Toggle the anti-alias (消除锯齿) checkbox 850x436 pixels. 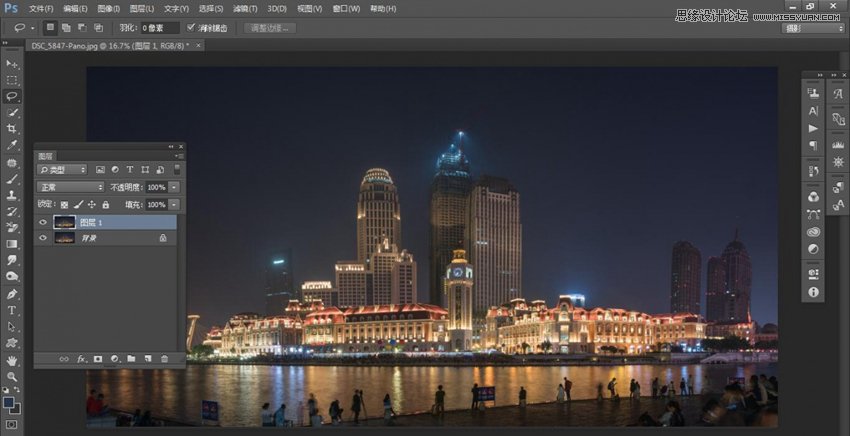(x=191, y=28)
